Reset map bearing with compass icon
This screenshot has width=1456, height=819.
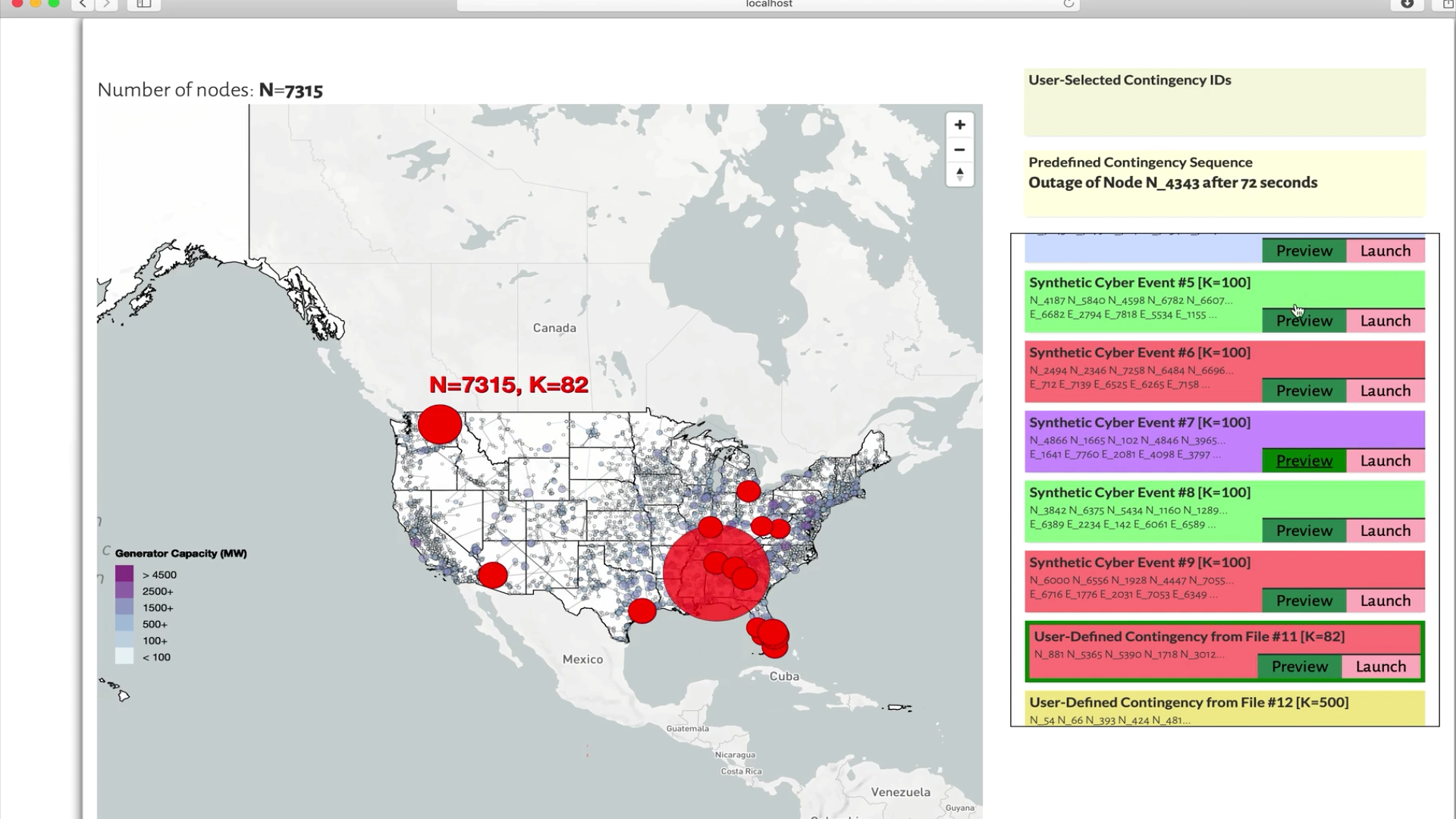pos(959,174)
